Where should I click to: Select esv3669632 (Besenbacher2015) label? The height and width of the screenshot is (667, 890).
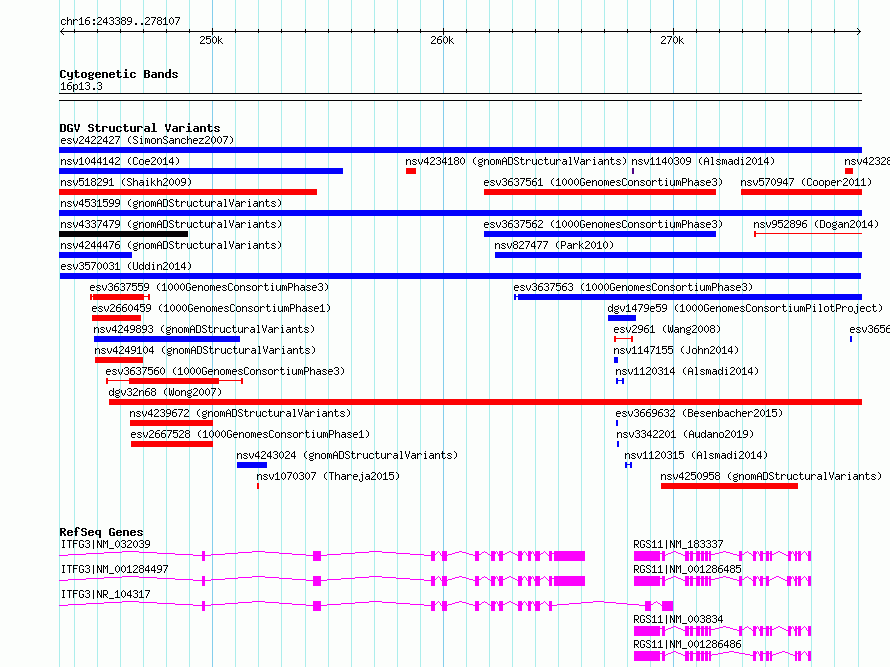pyautogui.click(x=699, y=413)
